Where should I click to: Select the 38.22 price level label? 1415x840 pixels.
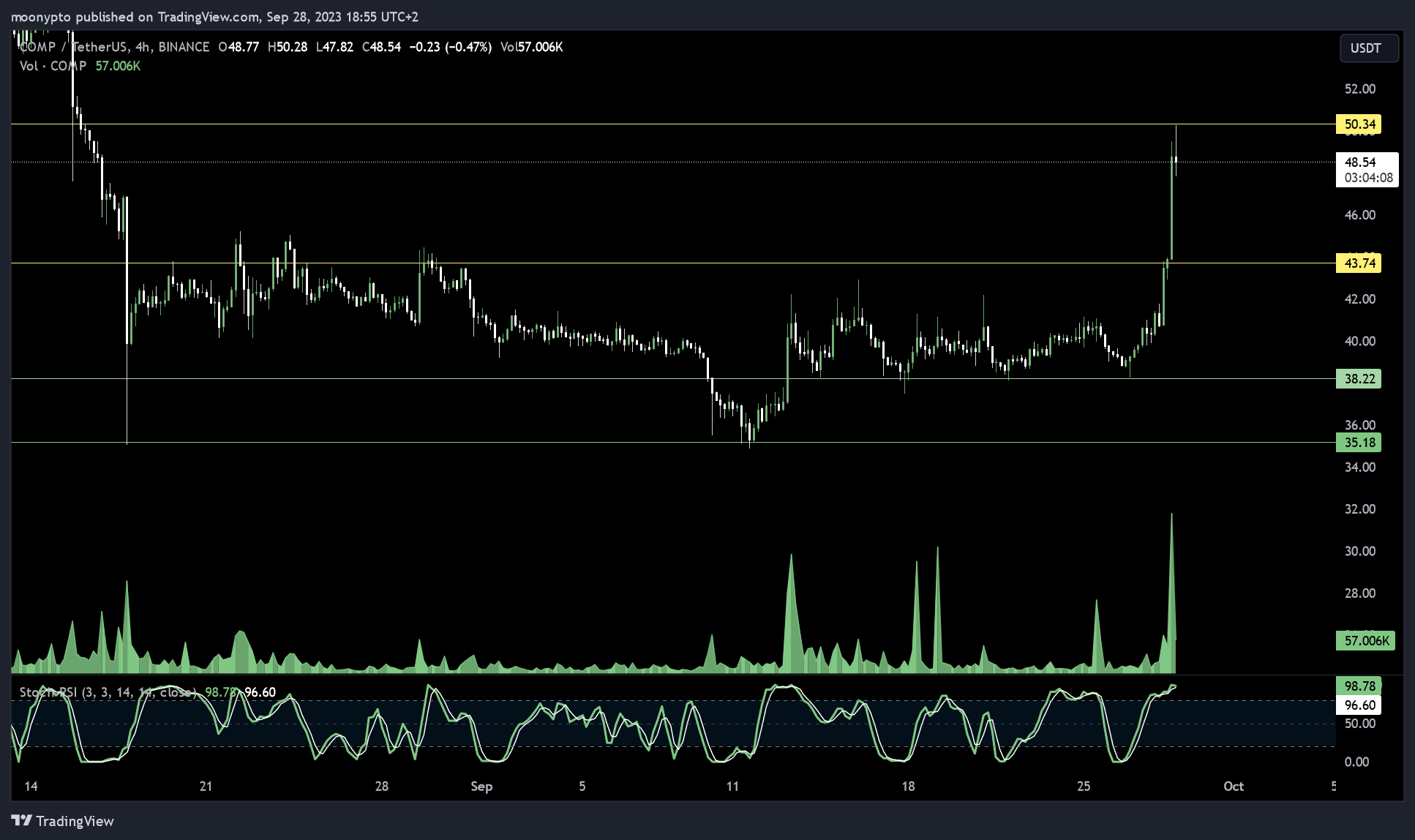(x=1359, y=379)
